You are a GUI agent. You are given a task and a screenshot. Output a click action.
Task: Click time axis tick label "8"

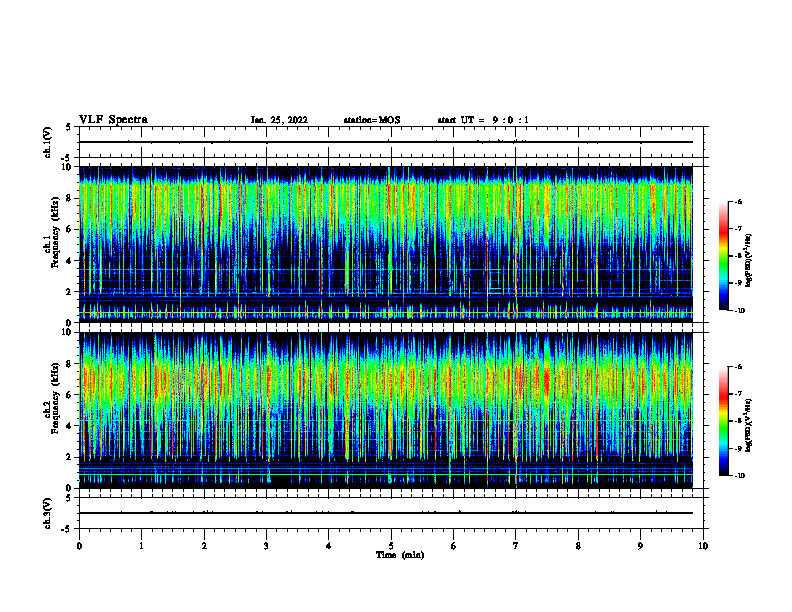pyautogui.click(x=578, y=546)
